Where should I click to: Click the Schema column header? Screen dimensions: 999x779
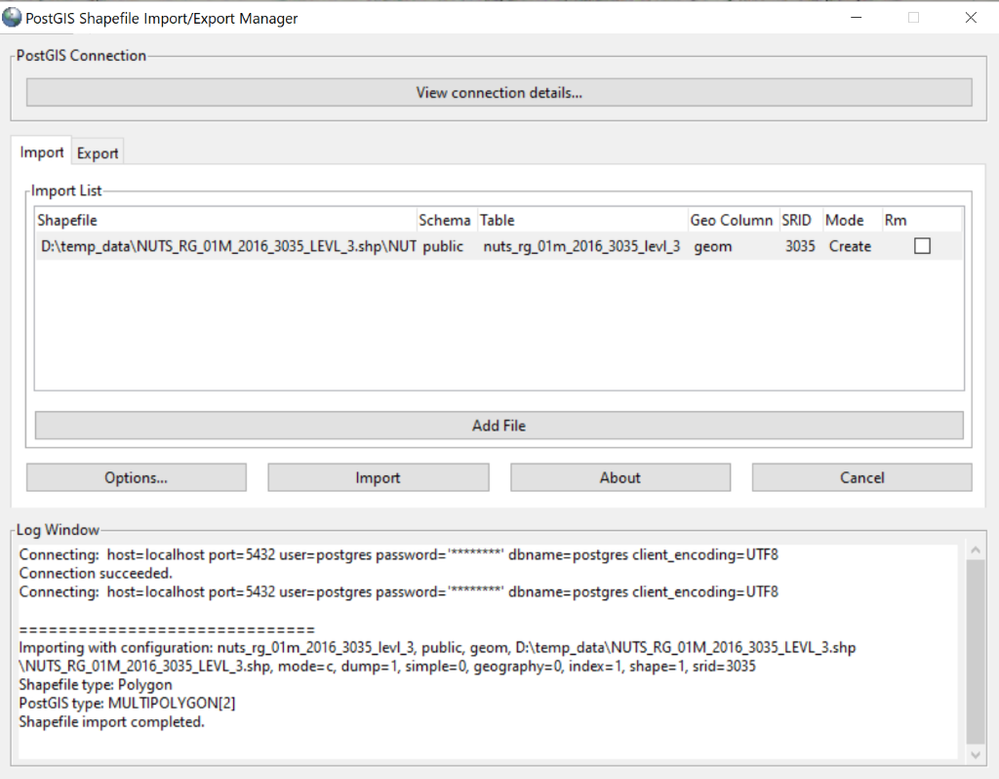point(445,220)
